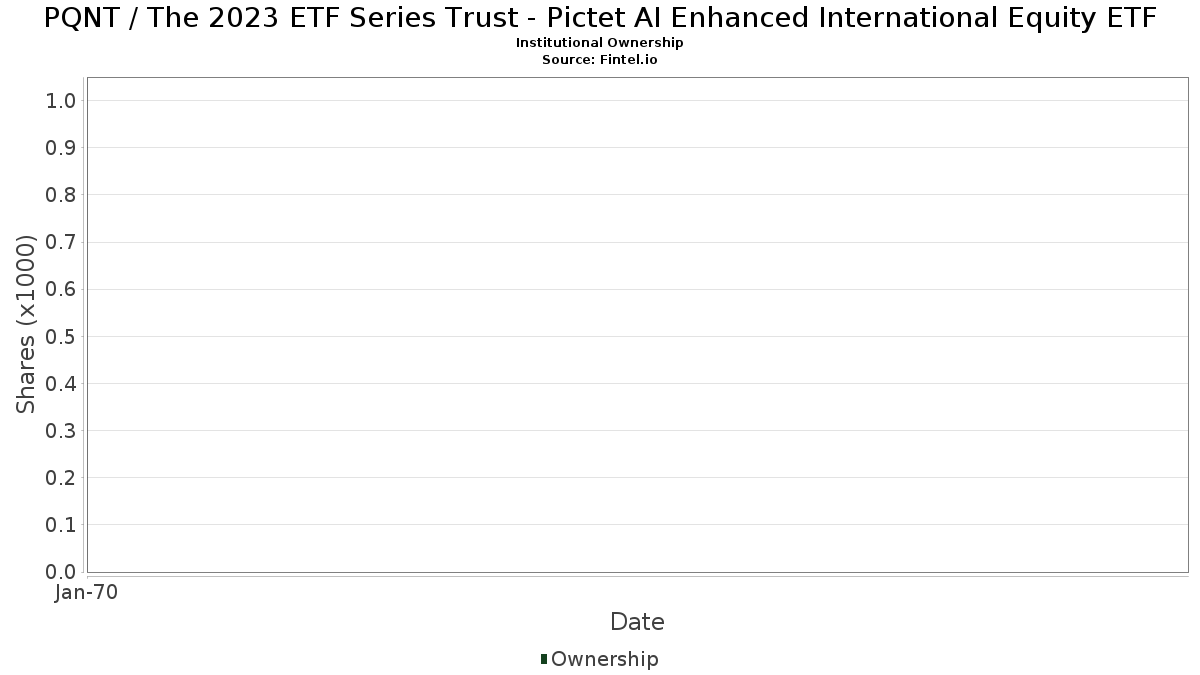Select the Jan-70 x-axis tick label
Screen dimensions: 1200x675
[87, 593]
